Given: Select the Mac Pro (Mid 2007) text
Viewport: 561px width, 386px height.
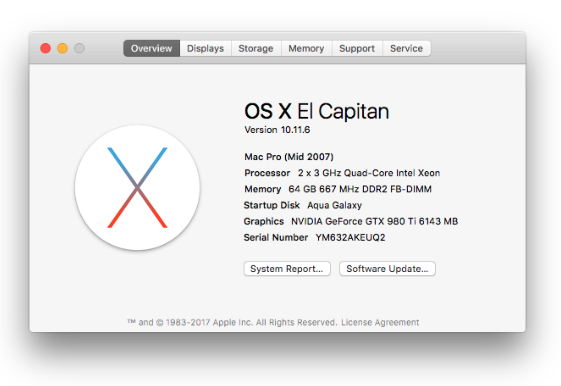Looking at the screenshot, I should point(289,157).
